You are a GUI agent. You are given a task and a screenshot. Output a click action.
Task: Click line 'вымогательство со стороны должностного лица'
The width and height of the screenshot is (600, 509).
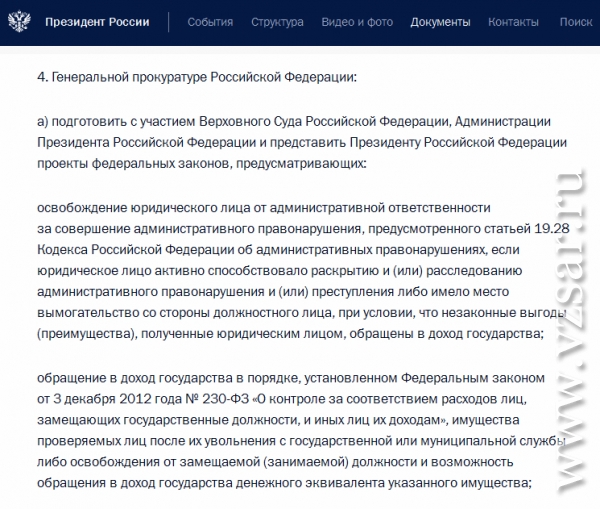(x=301, y=313)
